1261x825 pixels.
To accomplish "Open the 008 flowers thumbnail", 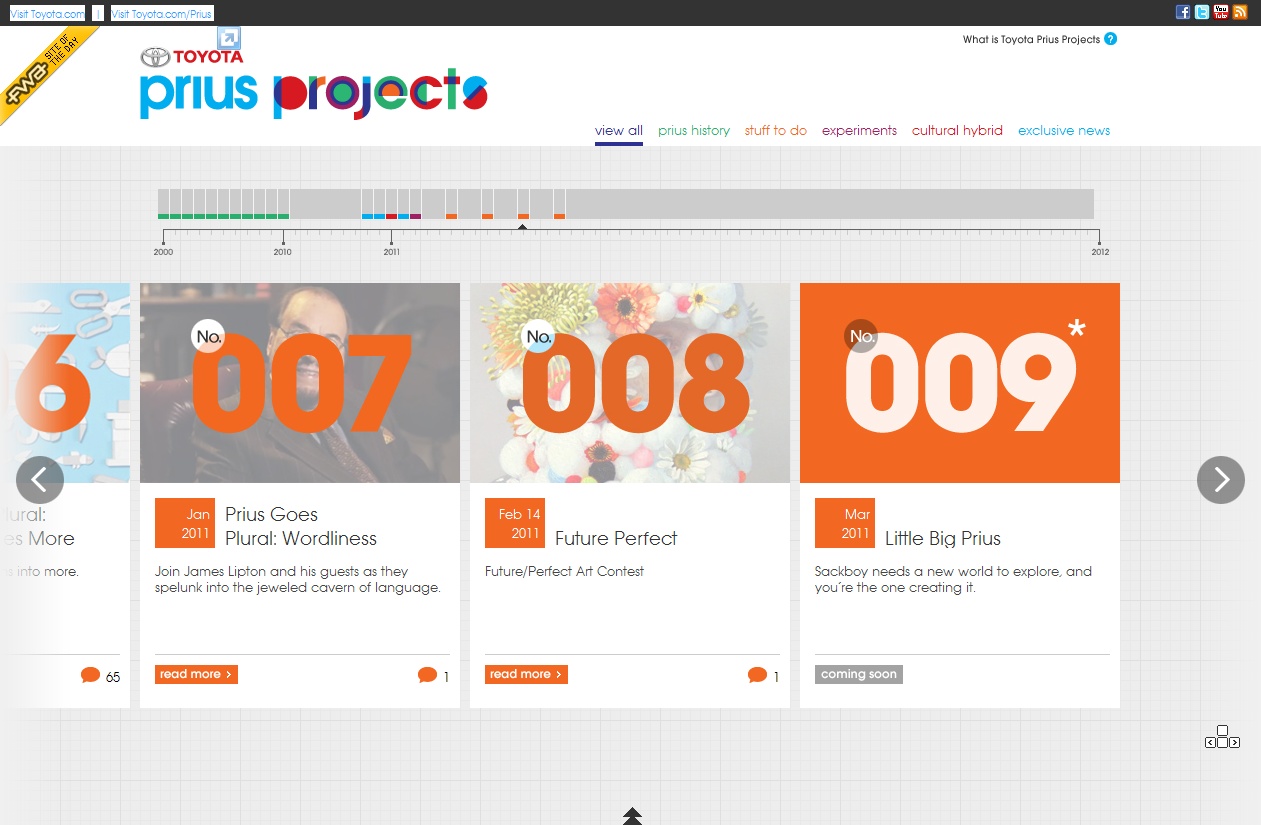I will tap(630, 383).
